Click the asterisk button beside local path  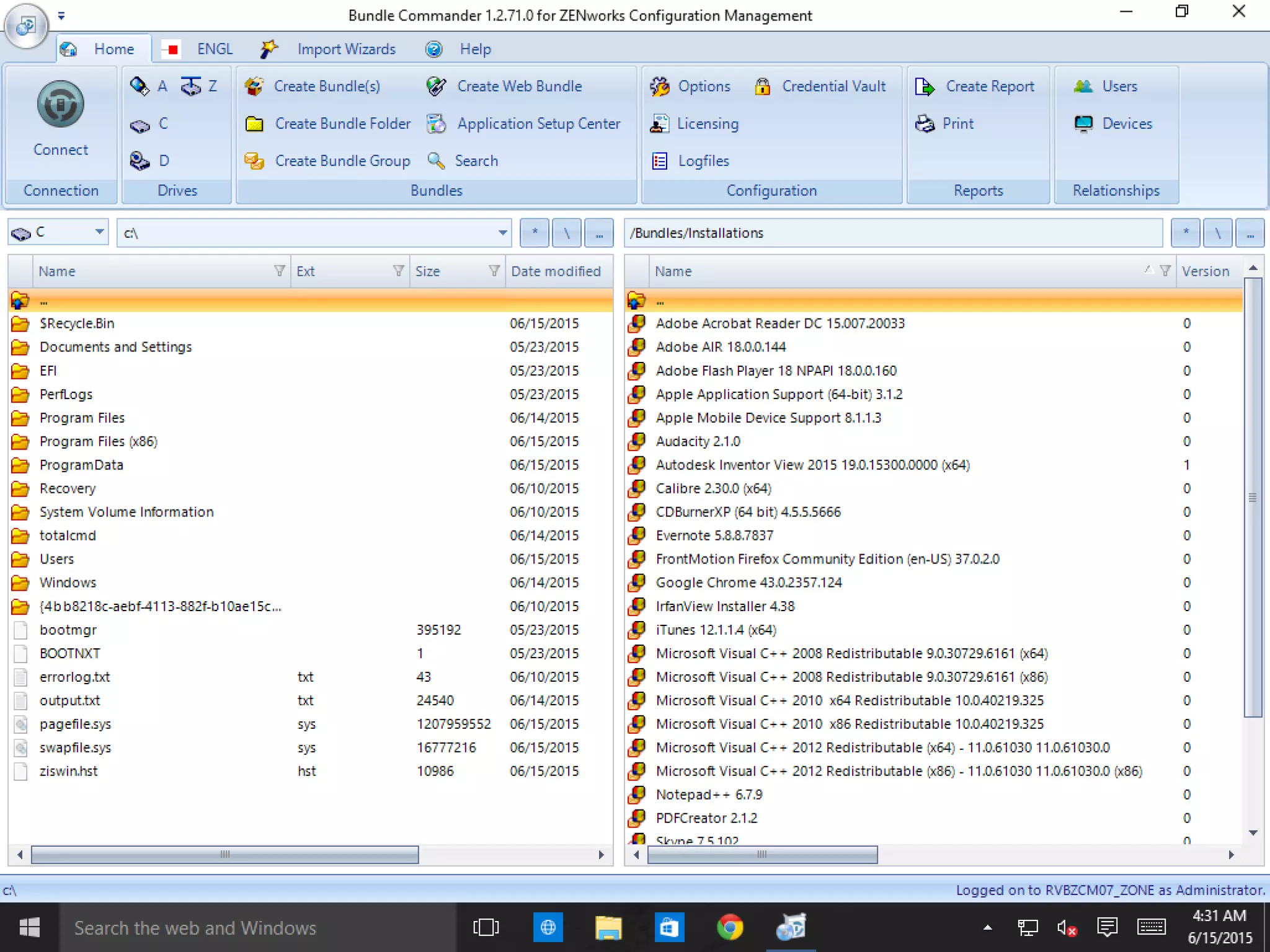[x=535, y=233]
